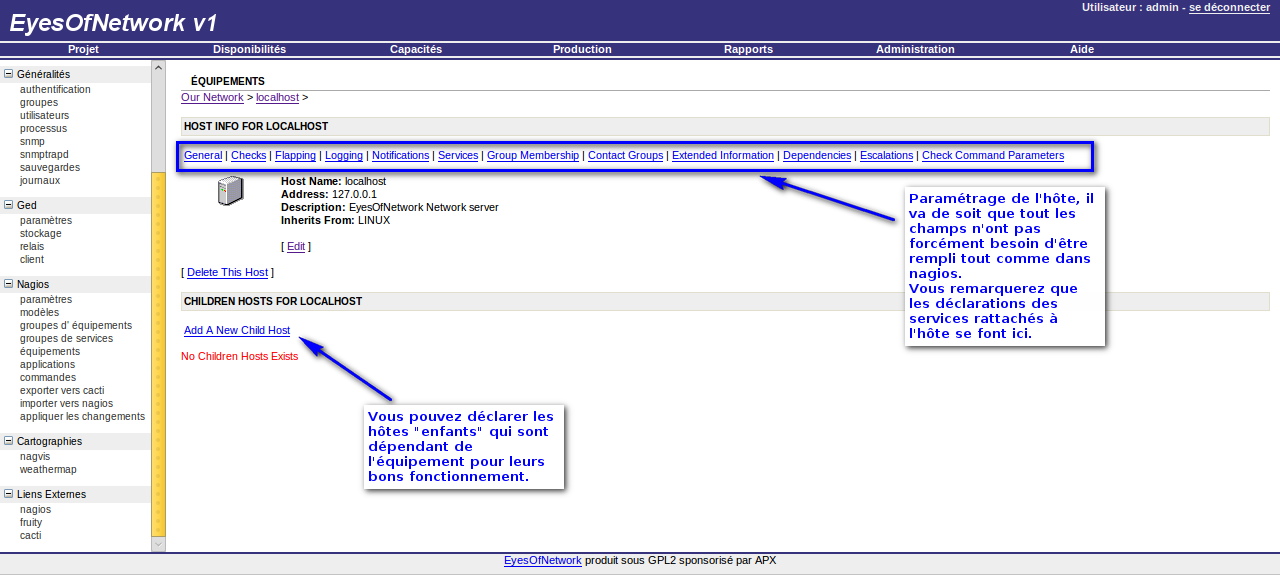Collapse the Cartographies section toggle
The height and width of the screenshot is (575, 1280).
tap(9, 441)
